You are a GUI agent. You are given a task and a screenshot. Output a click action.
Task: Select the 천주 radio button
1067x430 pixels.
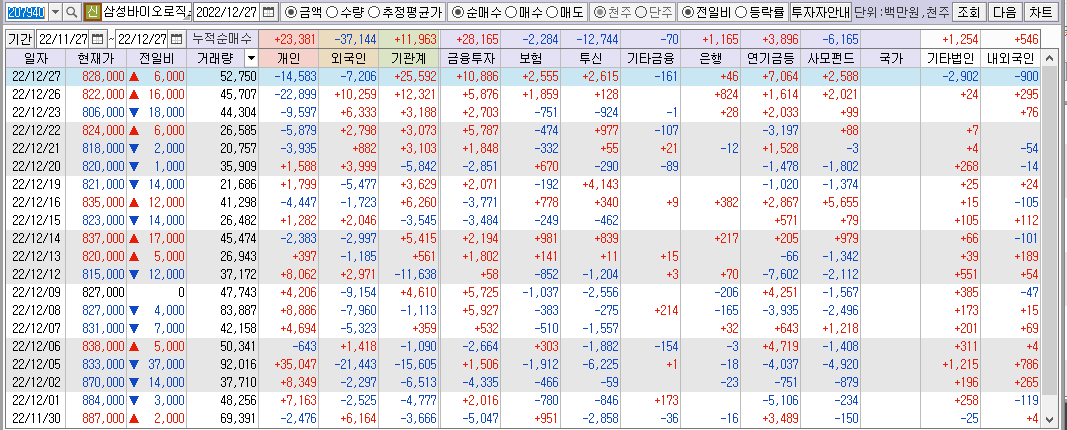click(x=599, y=12)
